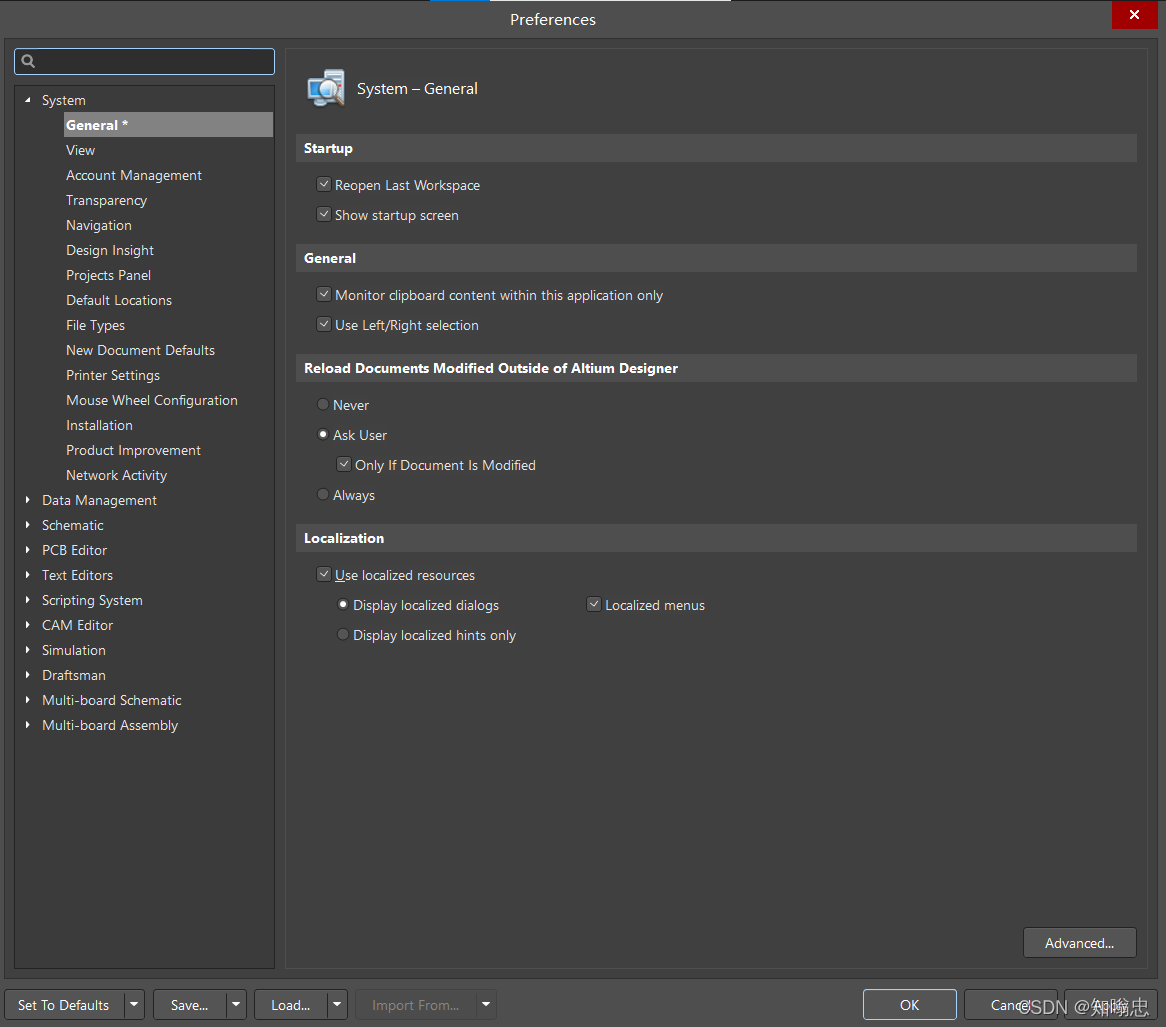
Task: Toggle Use Left/Right selection checkbox
Action: tap(323, 324)
